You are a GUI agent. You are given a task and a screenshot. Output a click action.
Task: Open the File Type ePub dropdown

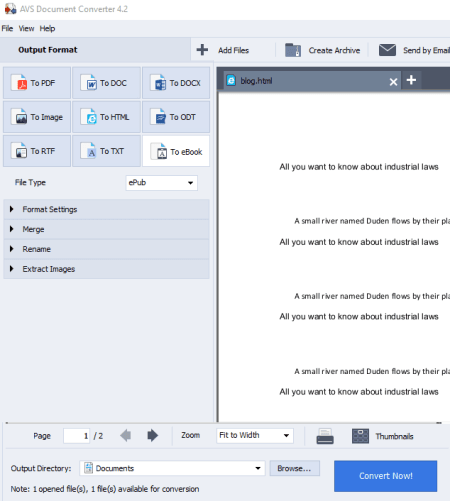162,183
